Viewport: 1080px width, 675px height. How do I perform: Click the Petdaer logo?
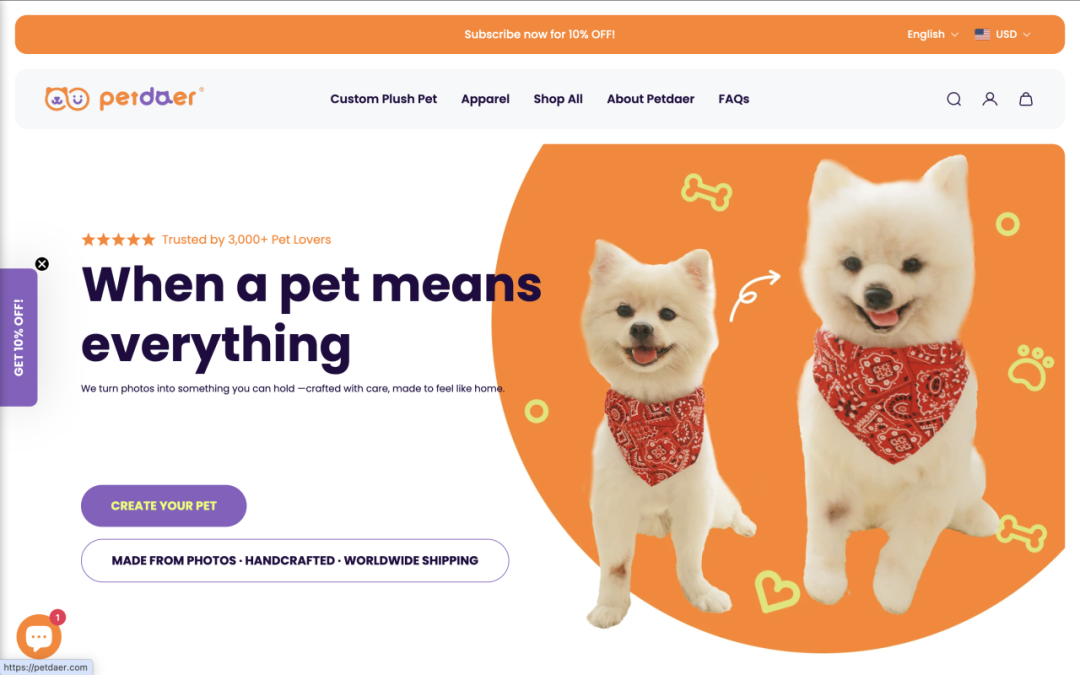(x=124, y=98)
